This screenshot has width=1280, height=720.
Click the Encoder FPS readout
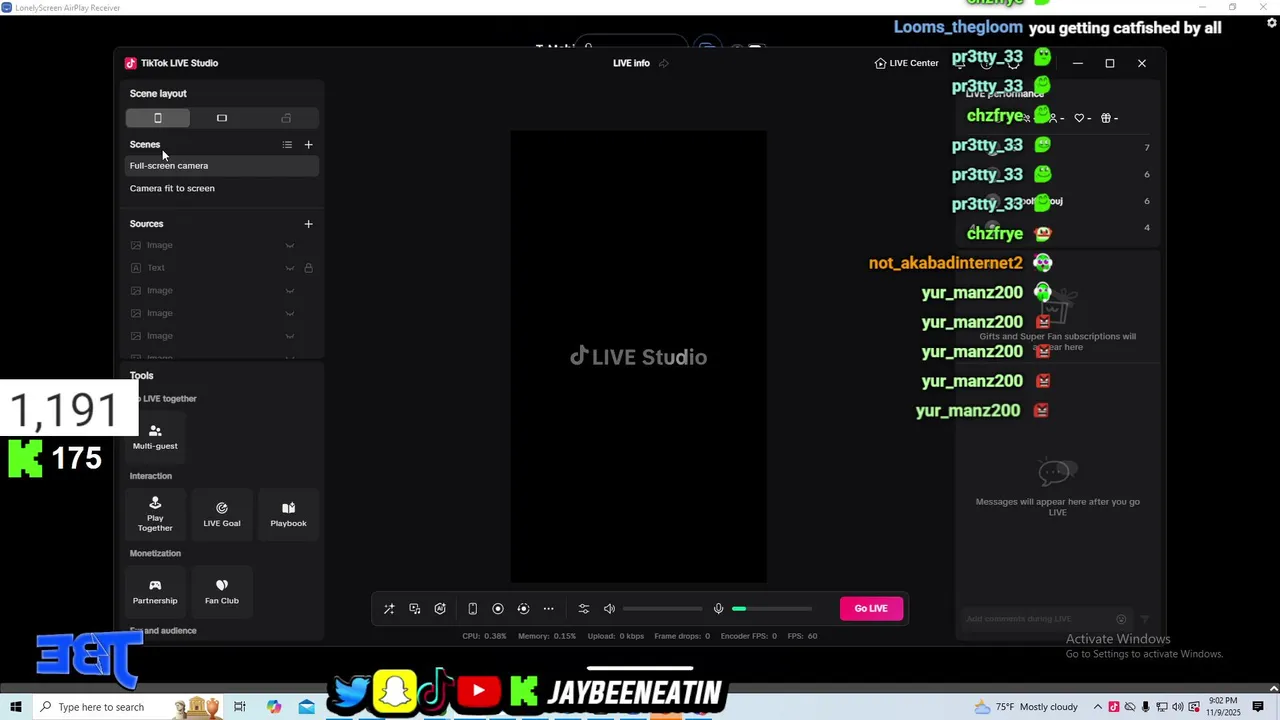pos(749,636)
